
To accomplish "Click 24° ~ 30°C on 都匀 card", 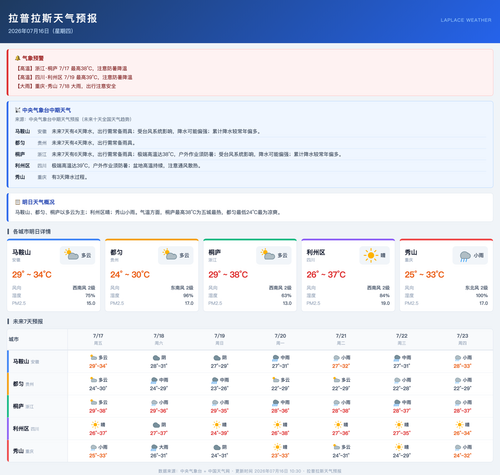I will pyautogui.click(x=130, y=274).
